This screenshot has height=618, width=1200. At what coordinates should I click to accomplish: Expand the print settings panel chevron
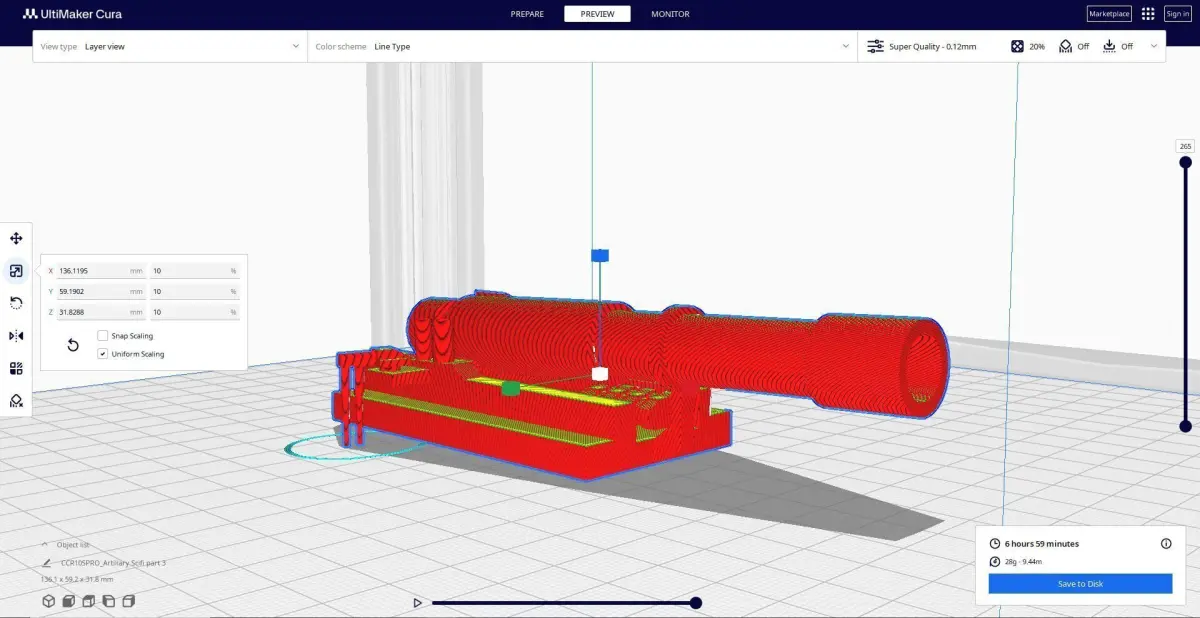tap(1154, 46)
